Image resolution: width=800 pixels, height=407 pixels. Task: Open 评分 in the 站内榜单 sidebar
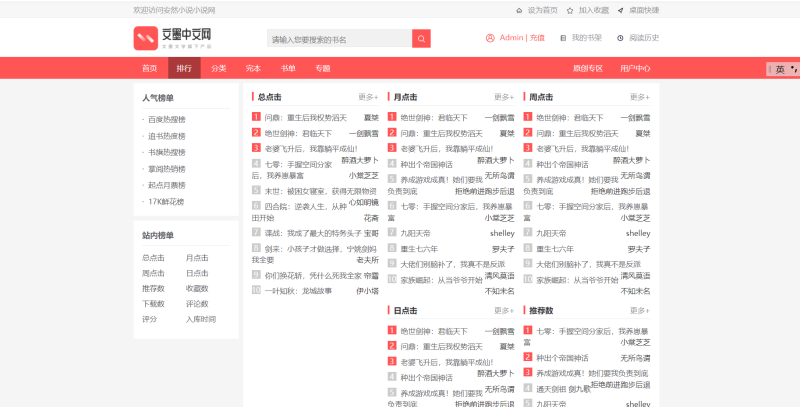tap(149, 319)
